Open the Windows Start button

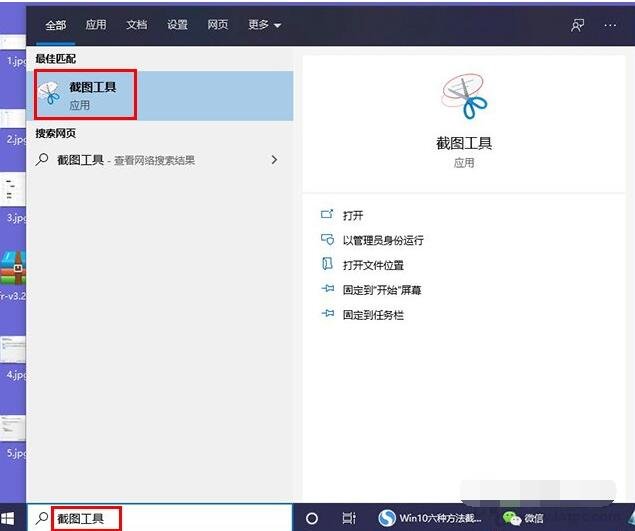(7, 518)
